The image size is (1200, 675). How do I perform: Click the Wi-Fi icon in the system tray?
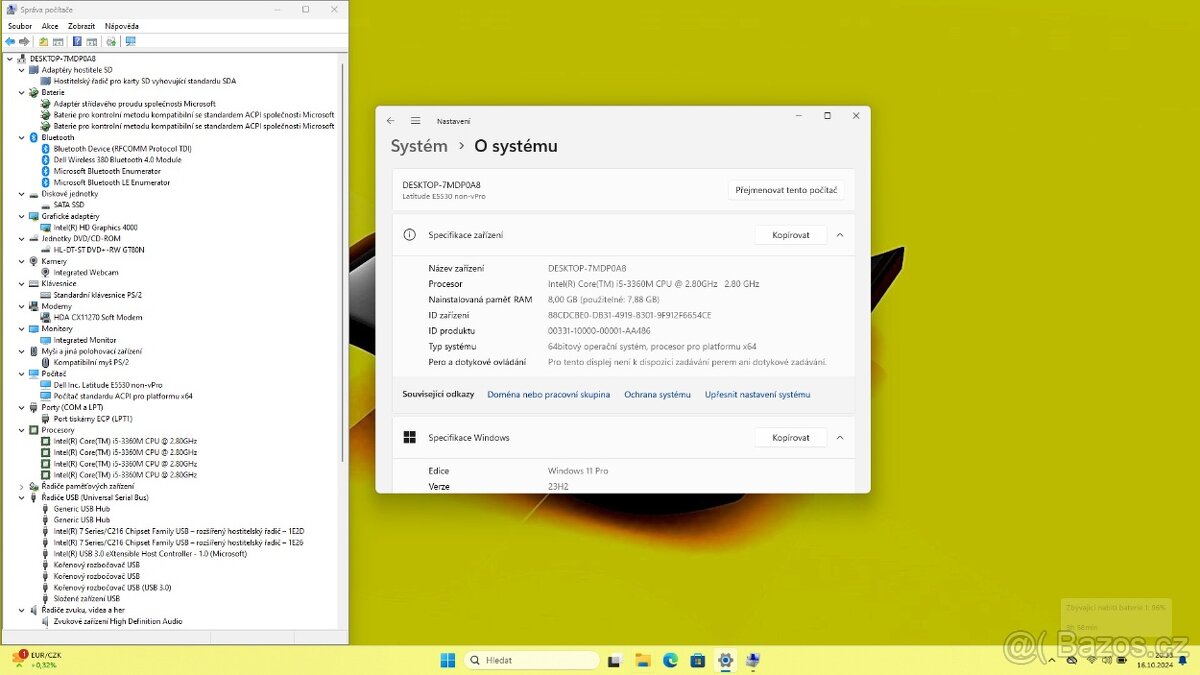[x=1091, y=660]
